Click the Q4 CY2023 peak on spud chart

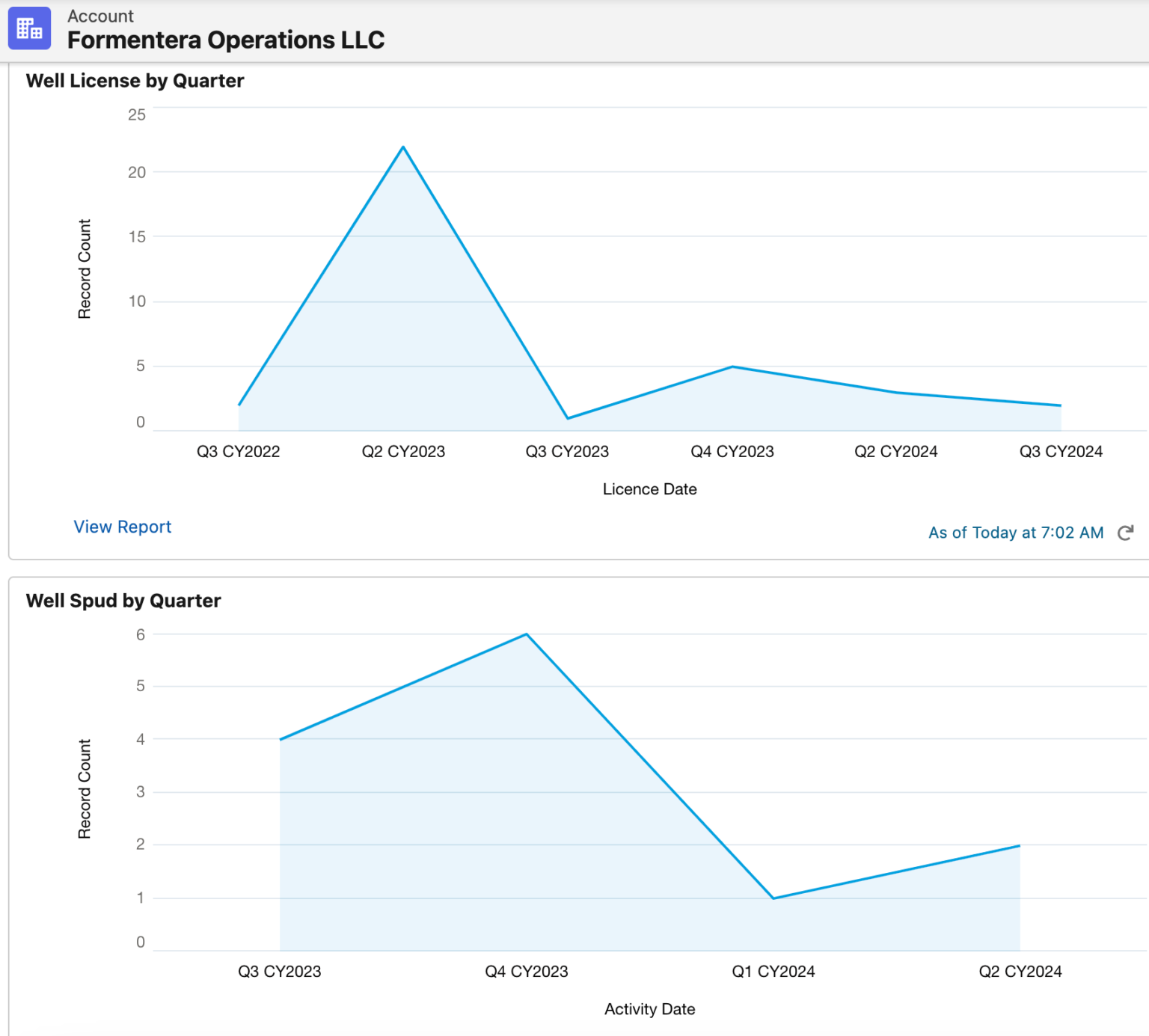[x=526, y=634]
